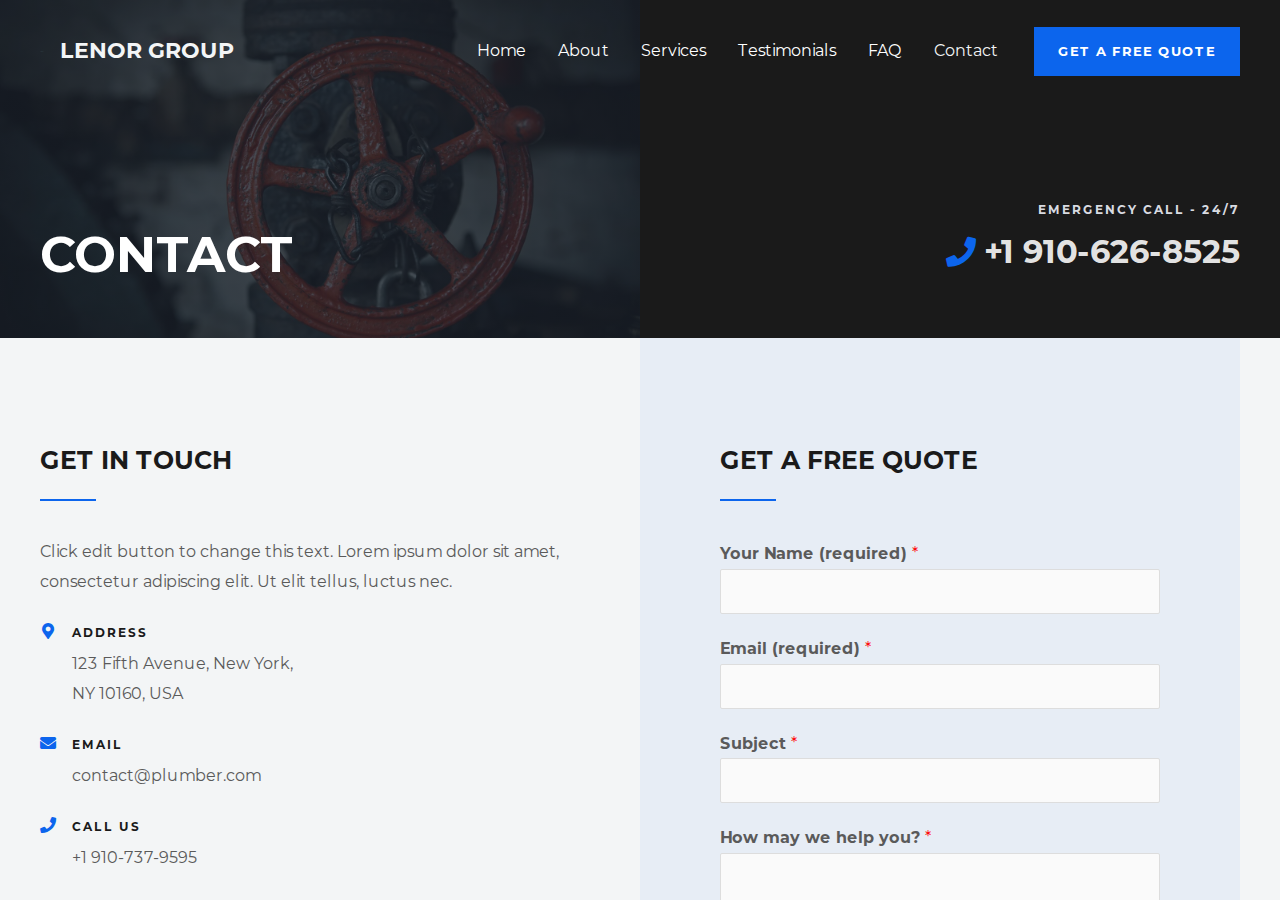Click the blue phone icon beside emergency number

[960, 252]
